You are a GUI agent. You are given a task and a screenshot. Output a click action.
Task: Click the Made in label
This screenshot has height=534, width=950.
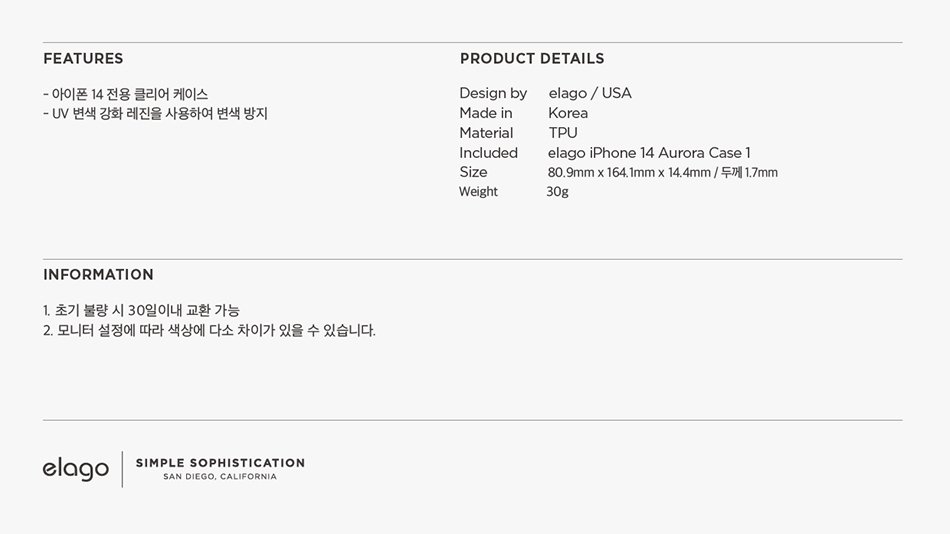486,113
